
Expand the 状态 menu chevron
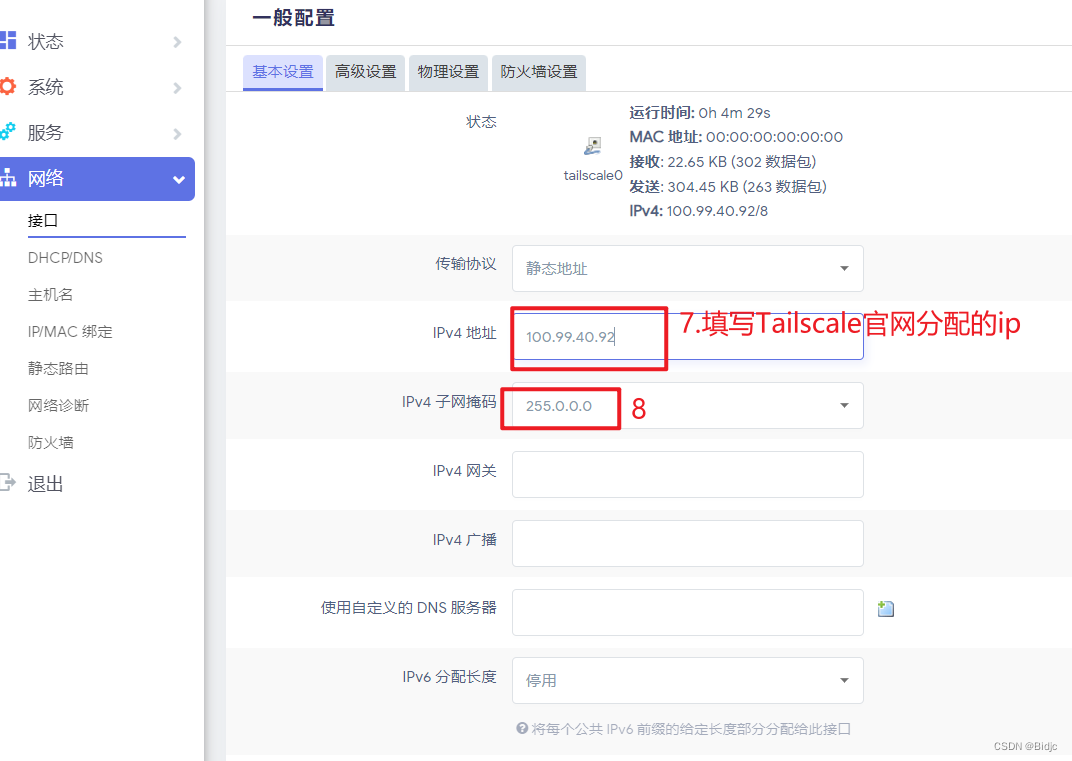177,42
